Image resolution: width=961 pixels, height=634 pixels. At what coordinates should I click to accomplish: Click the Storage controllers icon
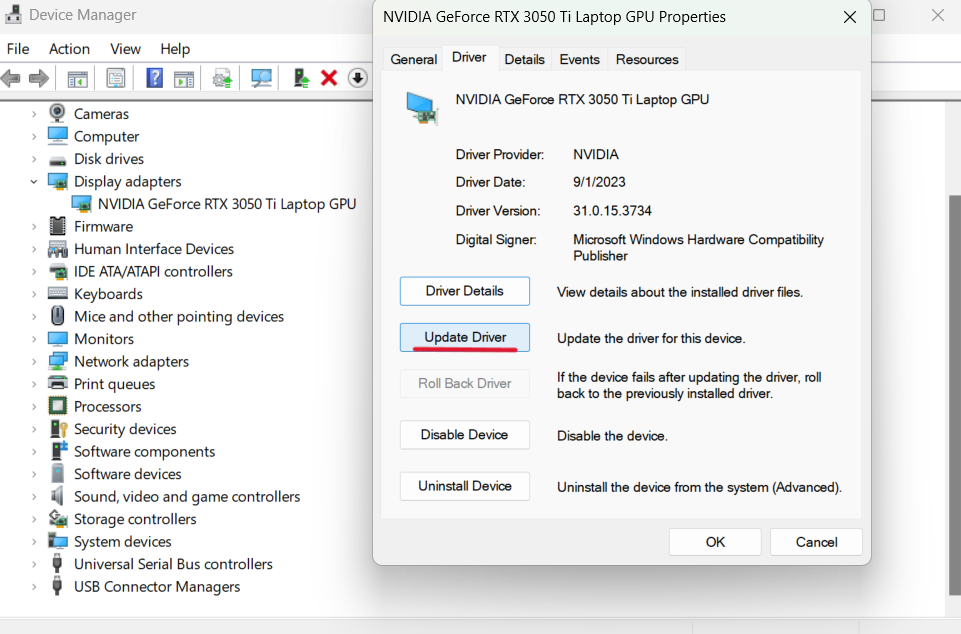click(58, 519)
